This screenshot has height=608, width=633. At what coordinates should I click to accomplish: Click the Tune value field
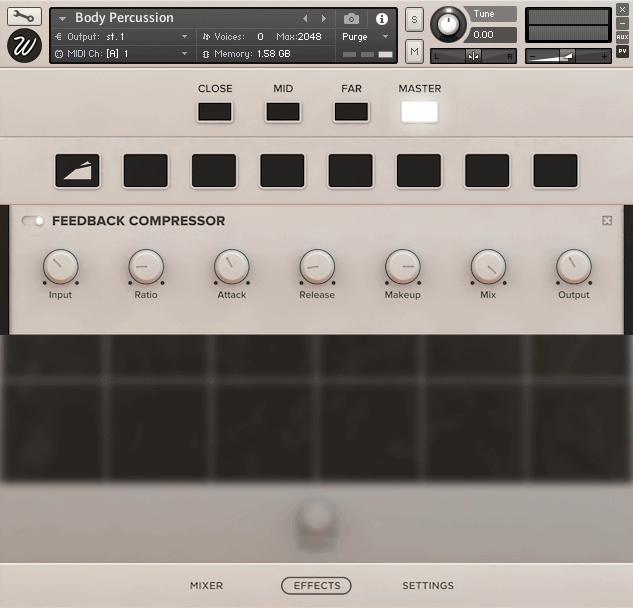494,35
